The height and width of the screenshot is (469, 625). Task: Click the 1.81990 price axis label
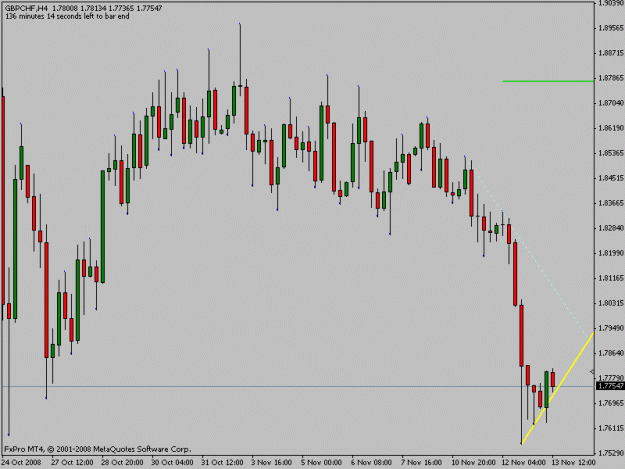click(611, 253)
